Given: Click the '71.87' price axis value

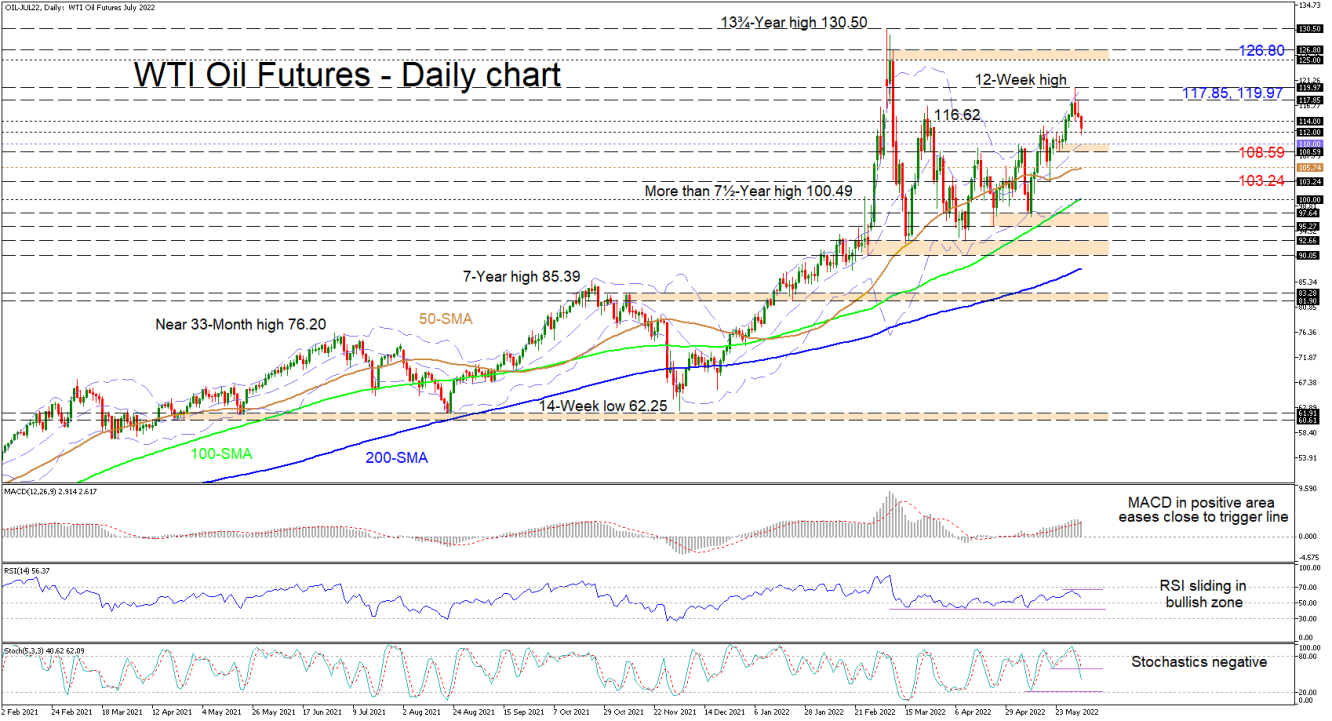Looking at the screenshot, I should [x=1309, y=357].
